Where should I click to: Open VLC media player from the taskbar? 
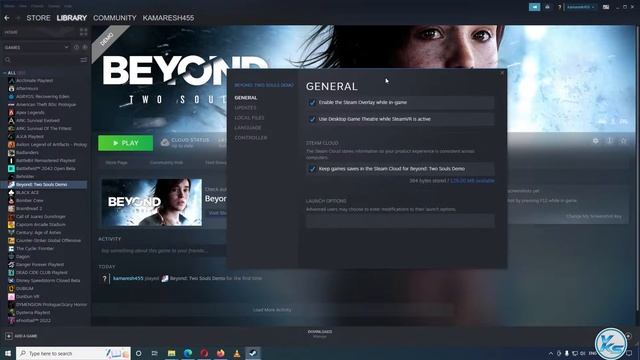(237, 353)
